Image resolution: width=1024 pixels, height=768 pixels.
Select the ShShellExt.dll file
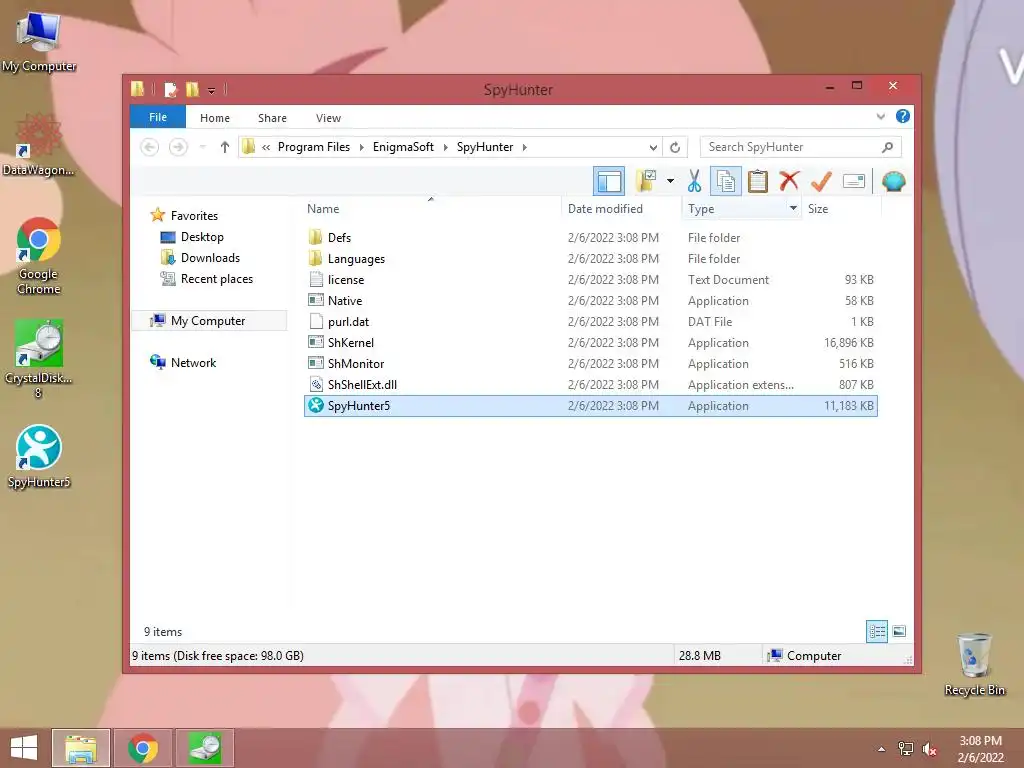pos(590,384)
